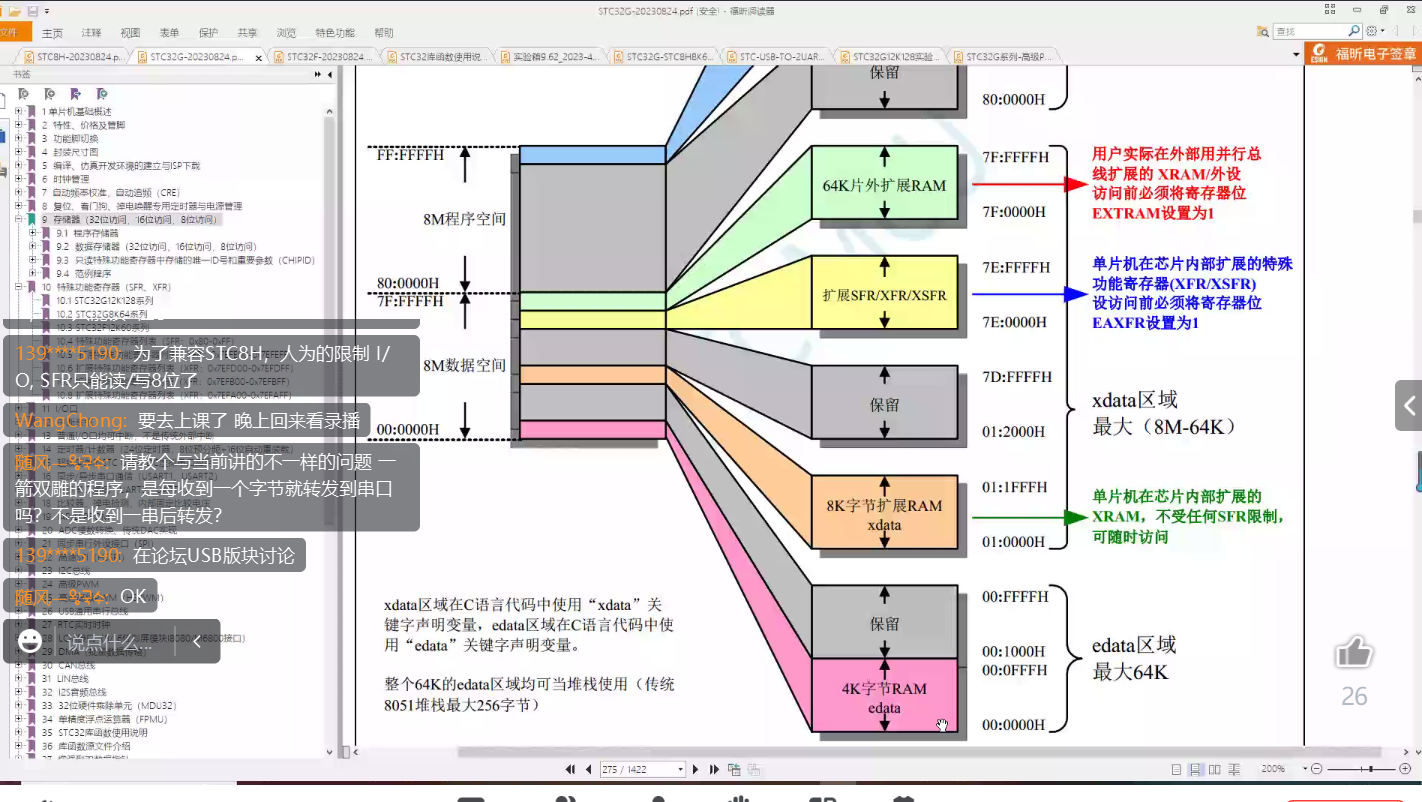Screen dimensions: 1422x802
Task: Click the '说点什么...' chat input field
Action: click(x=110, y=642)
